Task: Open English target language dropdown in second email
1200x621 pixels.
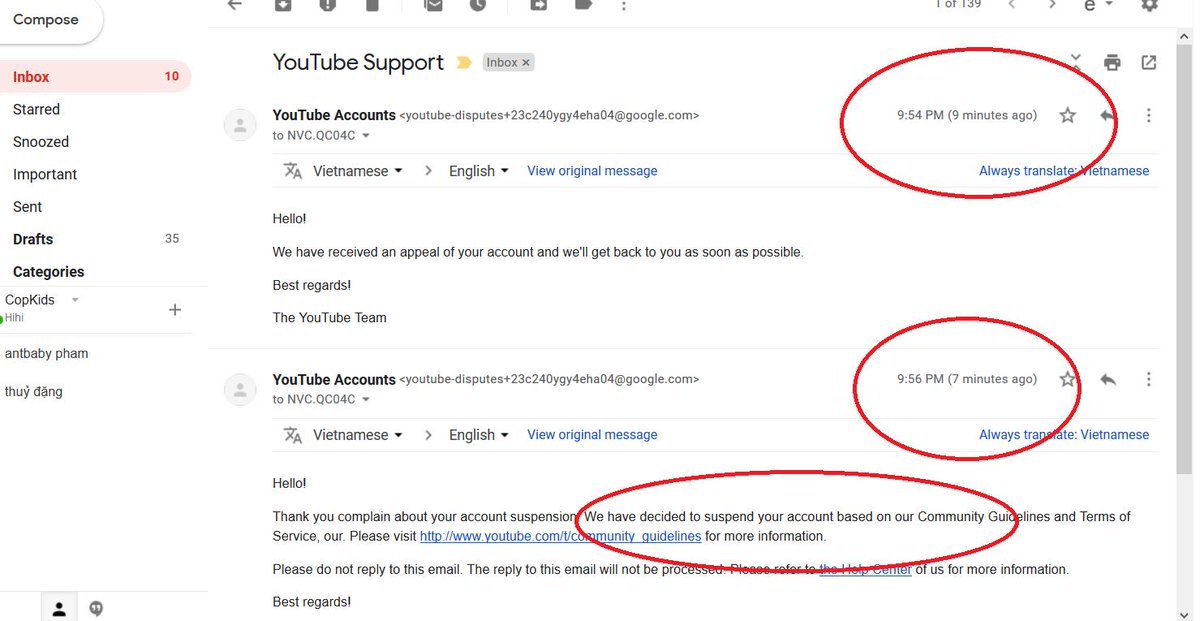Action: (x=479, y=435)
